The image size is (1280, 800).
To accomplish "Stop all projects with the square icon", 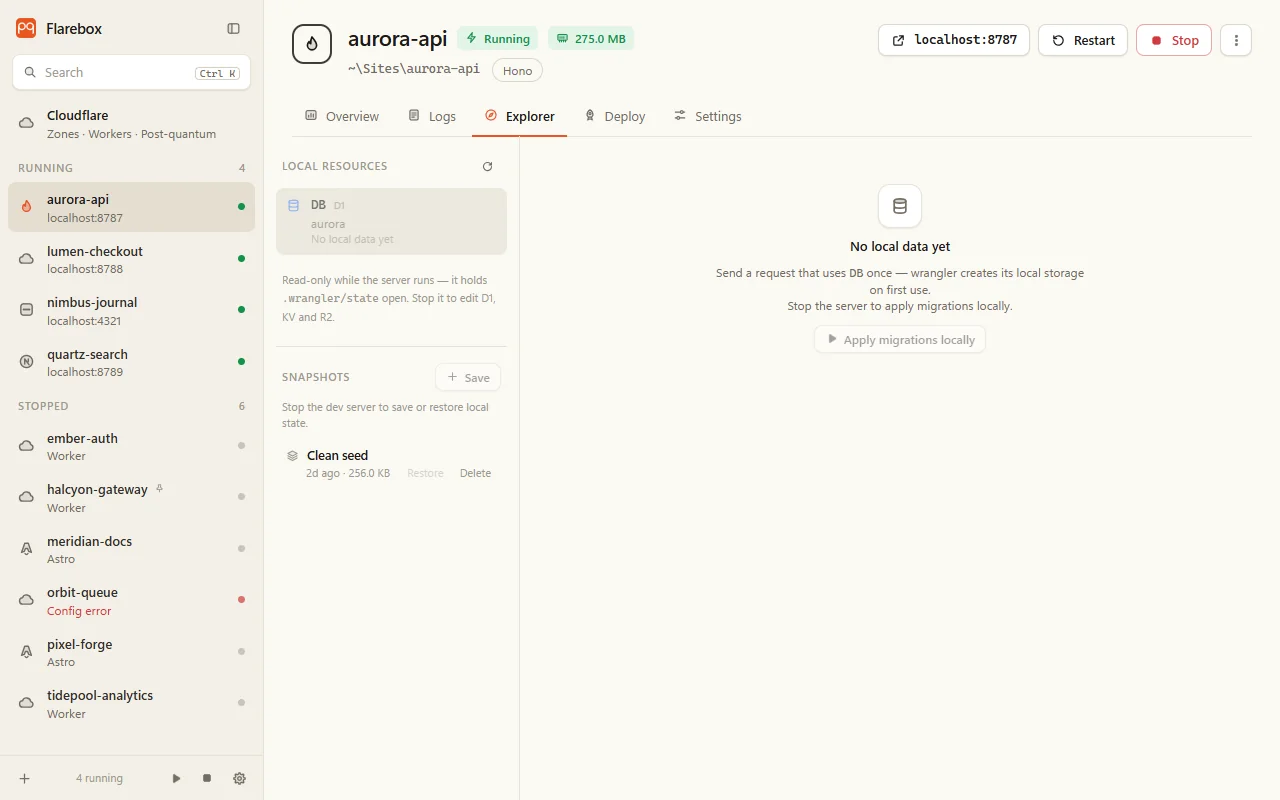I will tap(207, 778).
